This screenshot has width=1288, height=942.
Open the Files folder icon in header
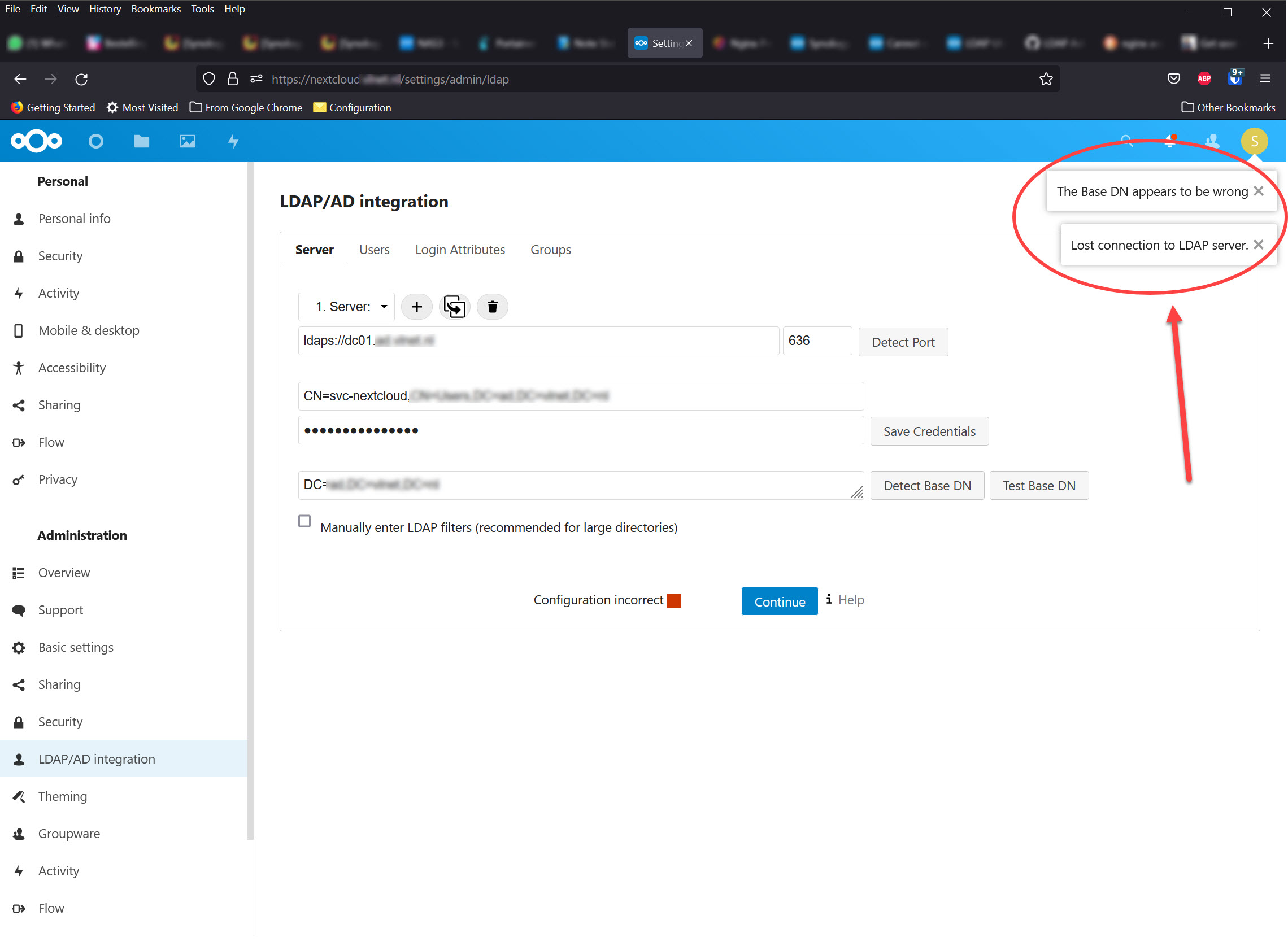[141, 141]
